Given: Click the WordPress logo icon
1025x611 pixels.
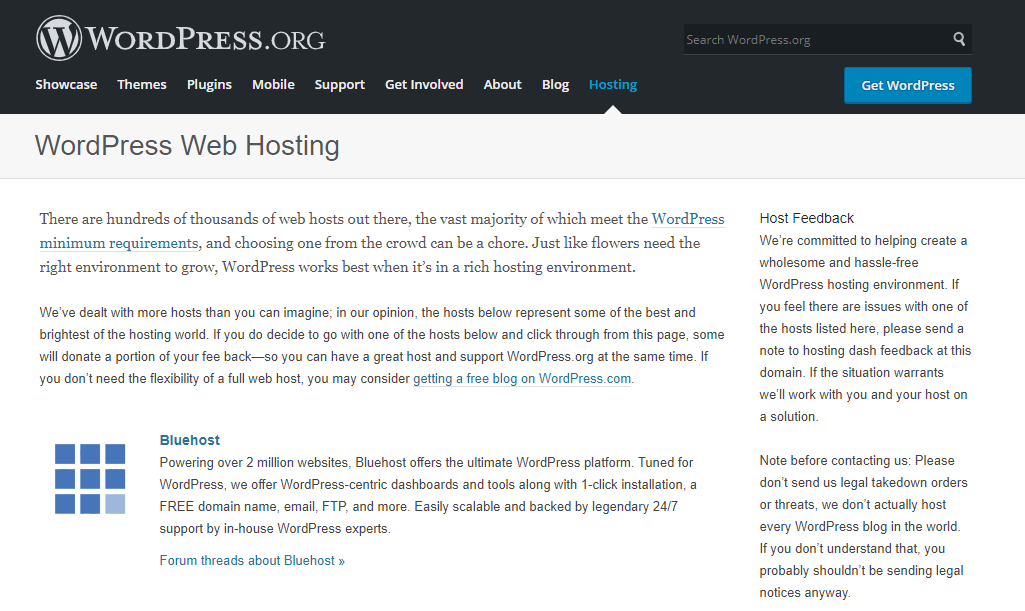Looking at the screenshot, I should click(59, 37).
